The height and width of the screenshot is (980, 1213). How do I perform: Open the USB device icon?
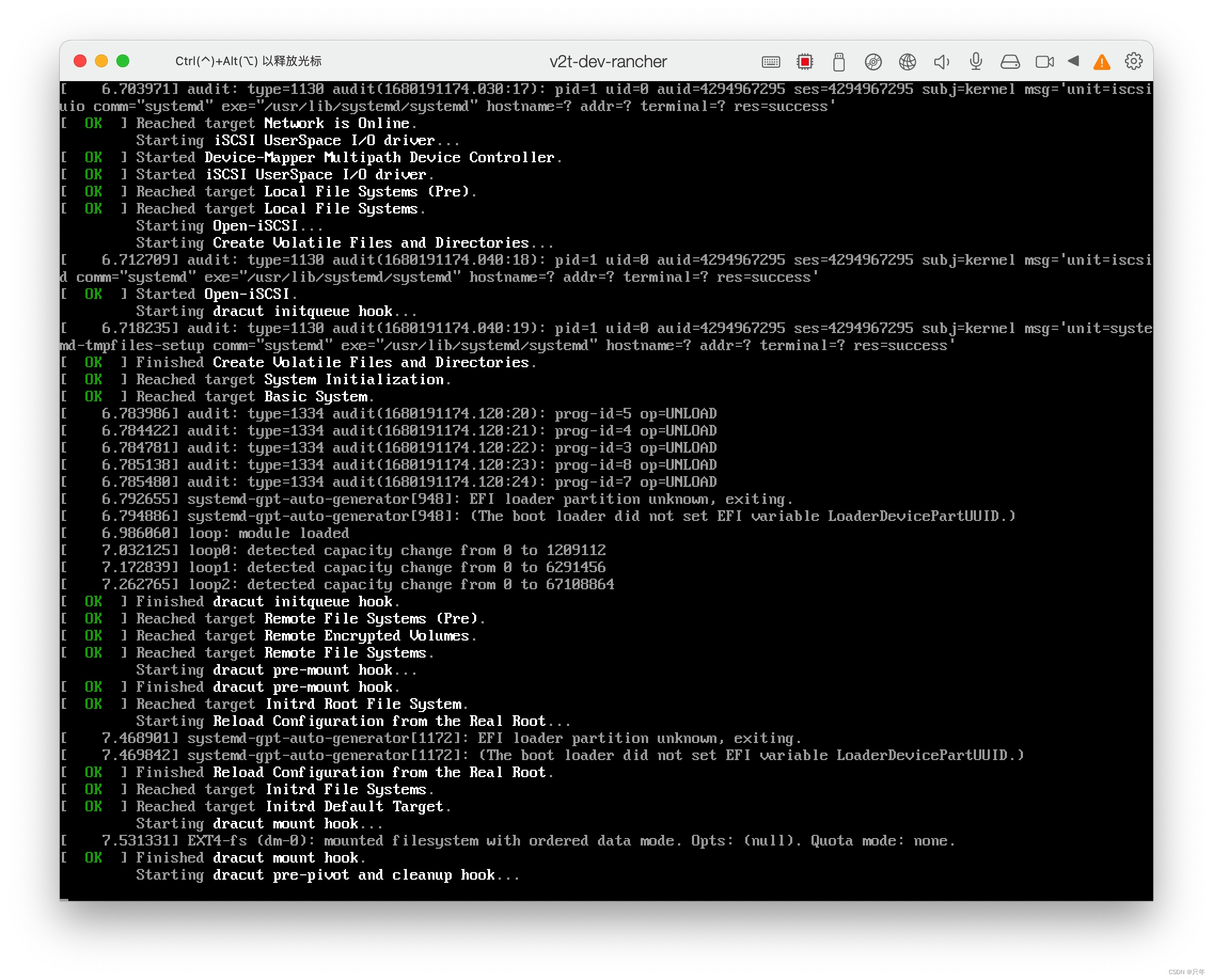click(x=839, y=61)
